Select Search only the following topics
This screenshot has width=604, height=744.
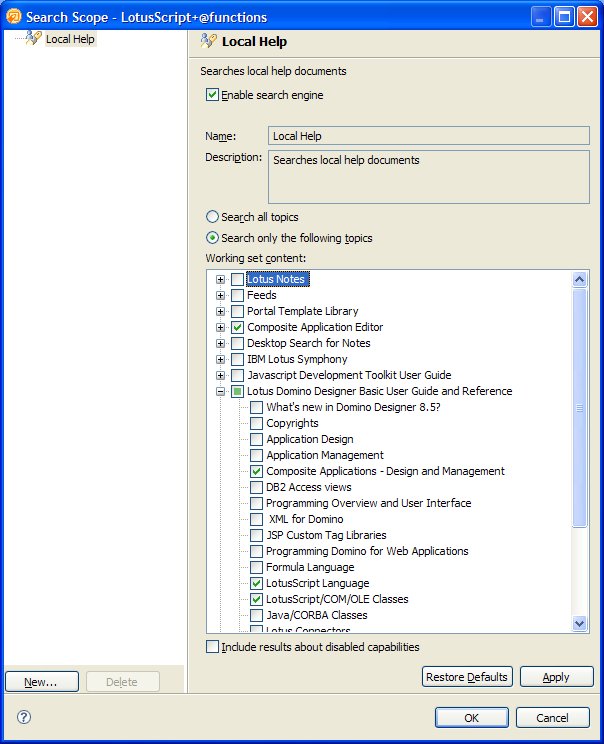click(212, 238)
